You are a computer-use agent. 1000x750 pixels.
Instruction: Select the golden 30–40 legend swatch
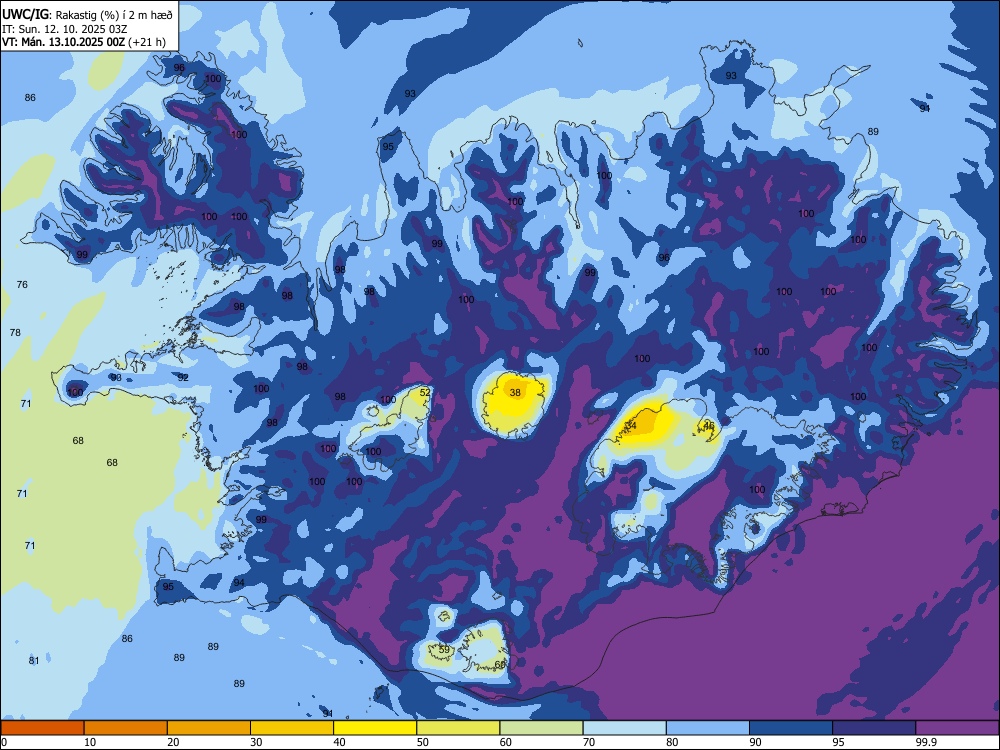click(292, 728)
